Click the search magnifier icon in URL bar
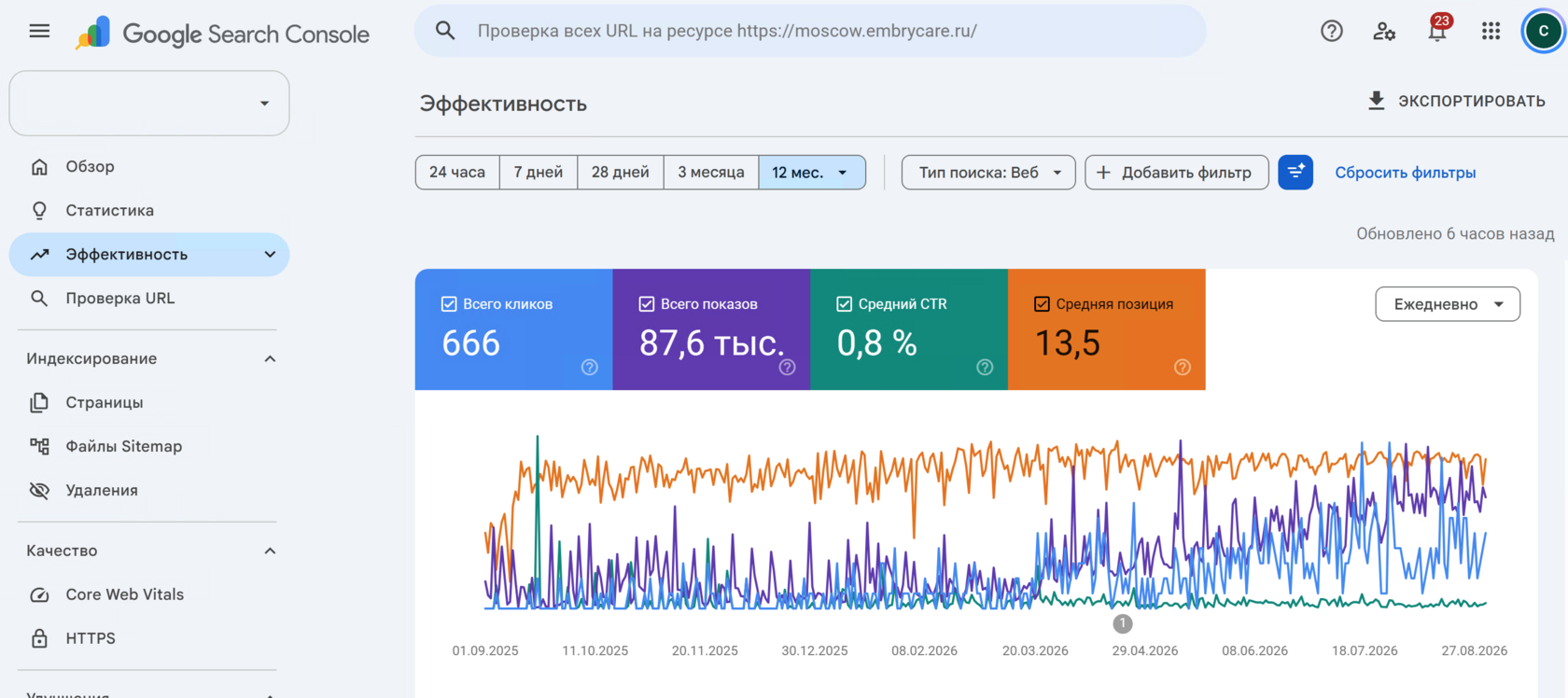This screenshot has height=698, width=1568. click(445, 31)
